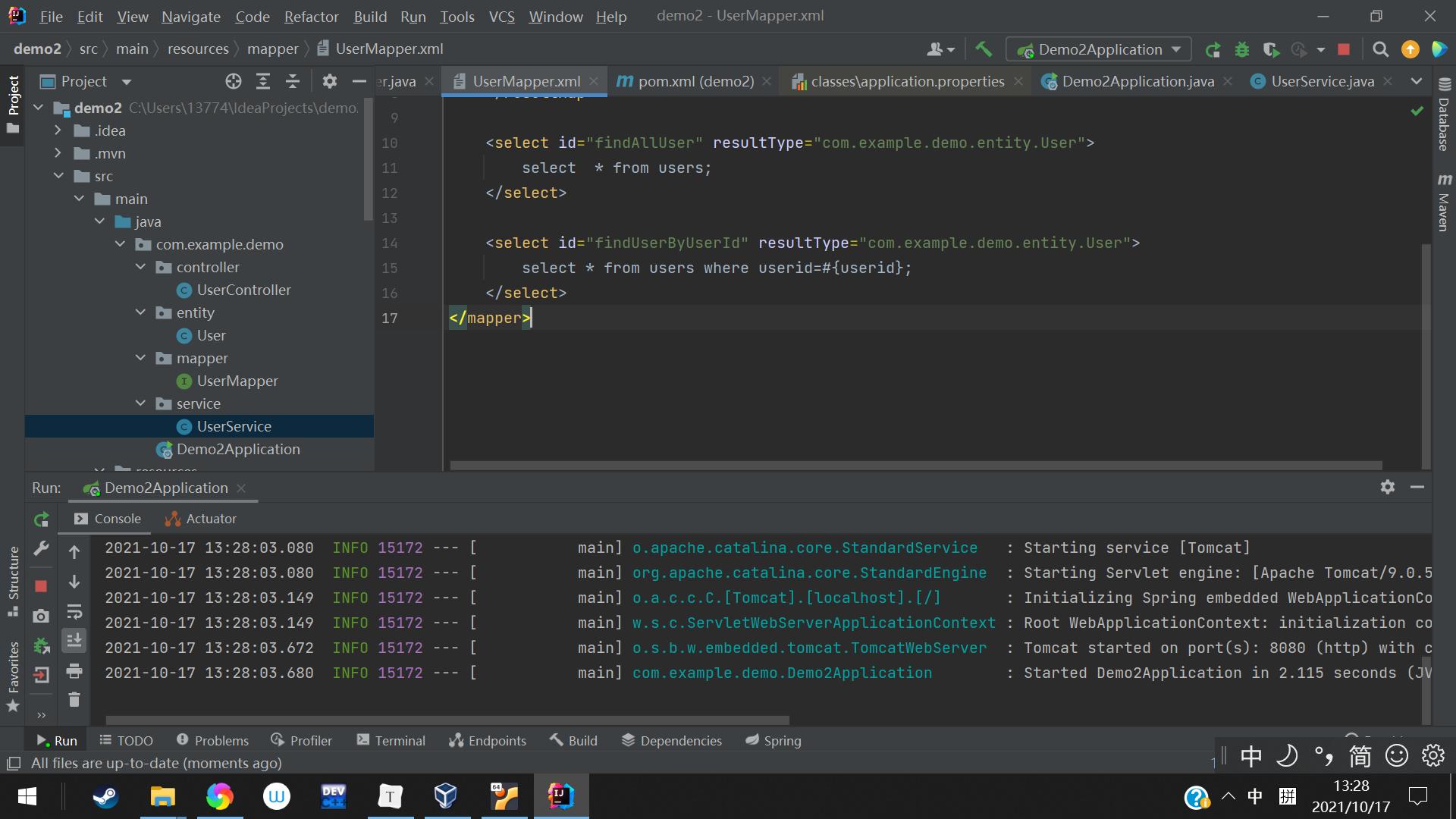Viewport: 1456px width, 819px height.
Task: Click the editor horizontal scrollbar
Action: click(915, 465)
